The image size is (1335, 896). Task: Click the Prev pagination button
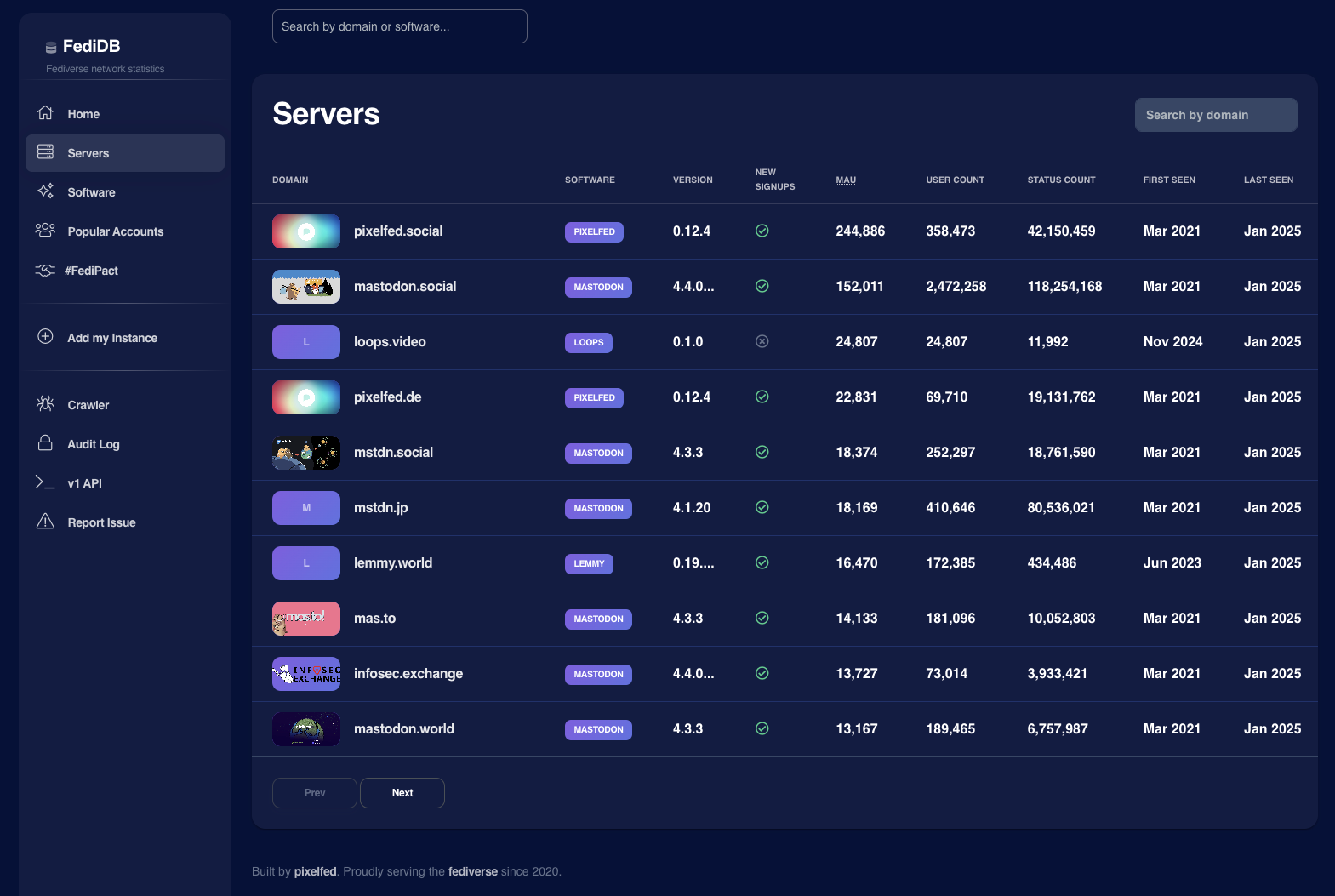[x=315, y=793]
